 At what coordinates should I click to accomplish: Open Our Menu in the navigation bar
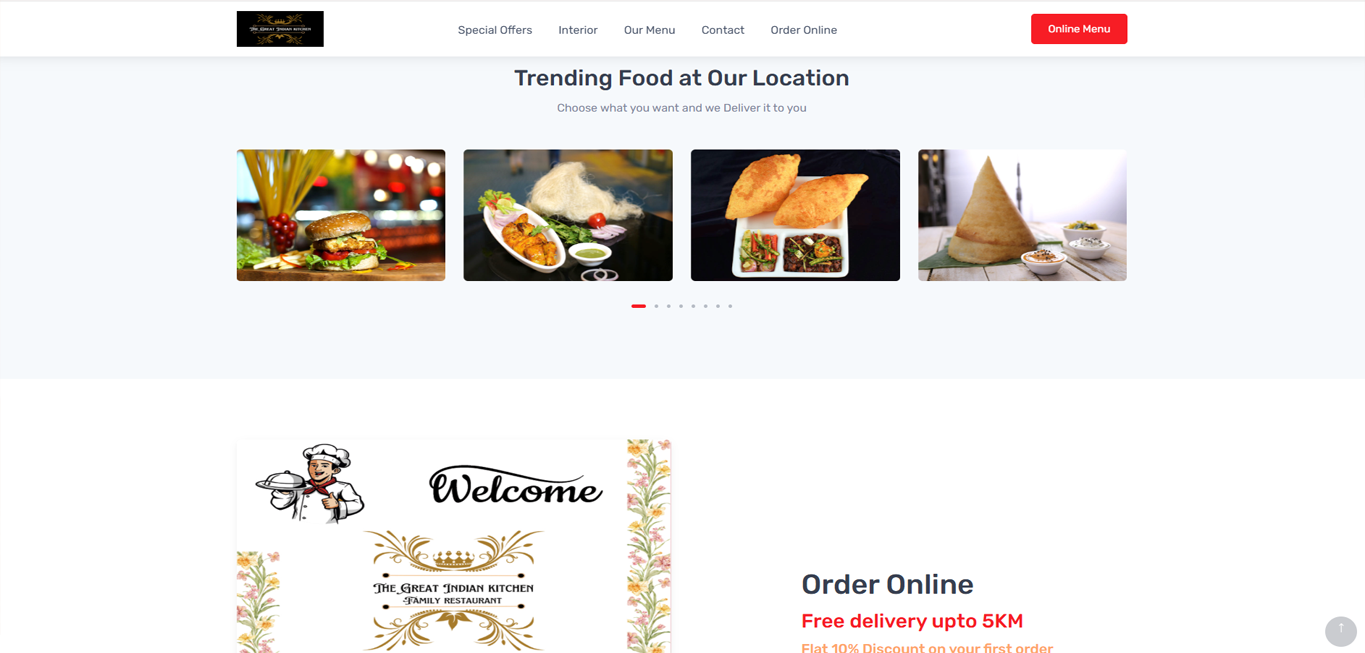649,30
